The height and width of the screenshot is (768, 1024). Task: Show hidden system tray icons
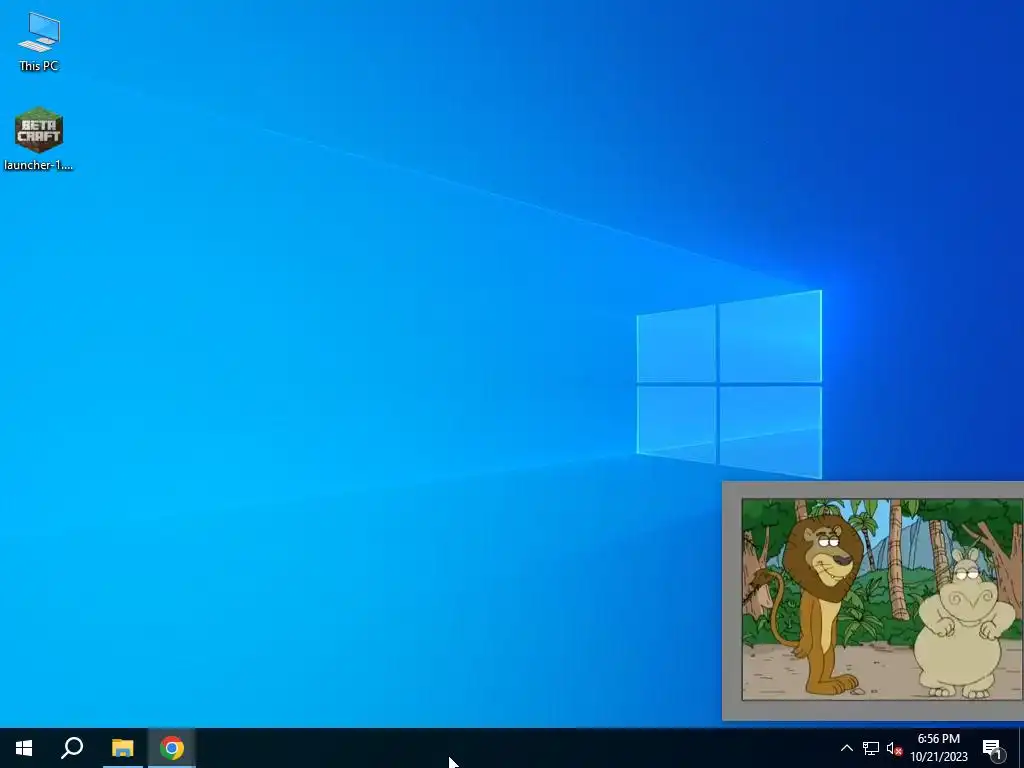click(846, 748)
